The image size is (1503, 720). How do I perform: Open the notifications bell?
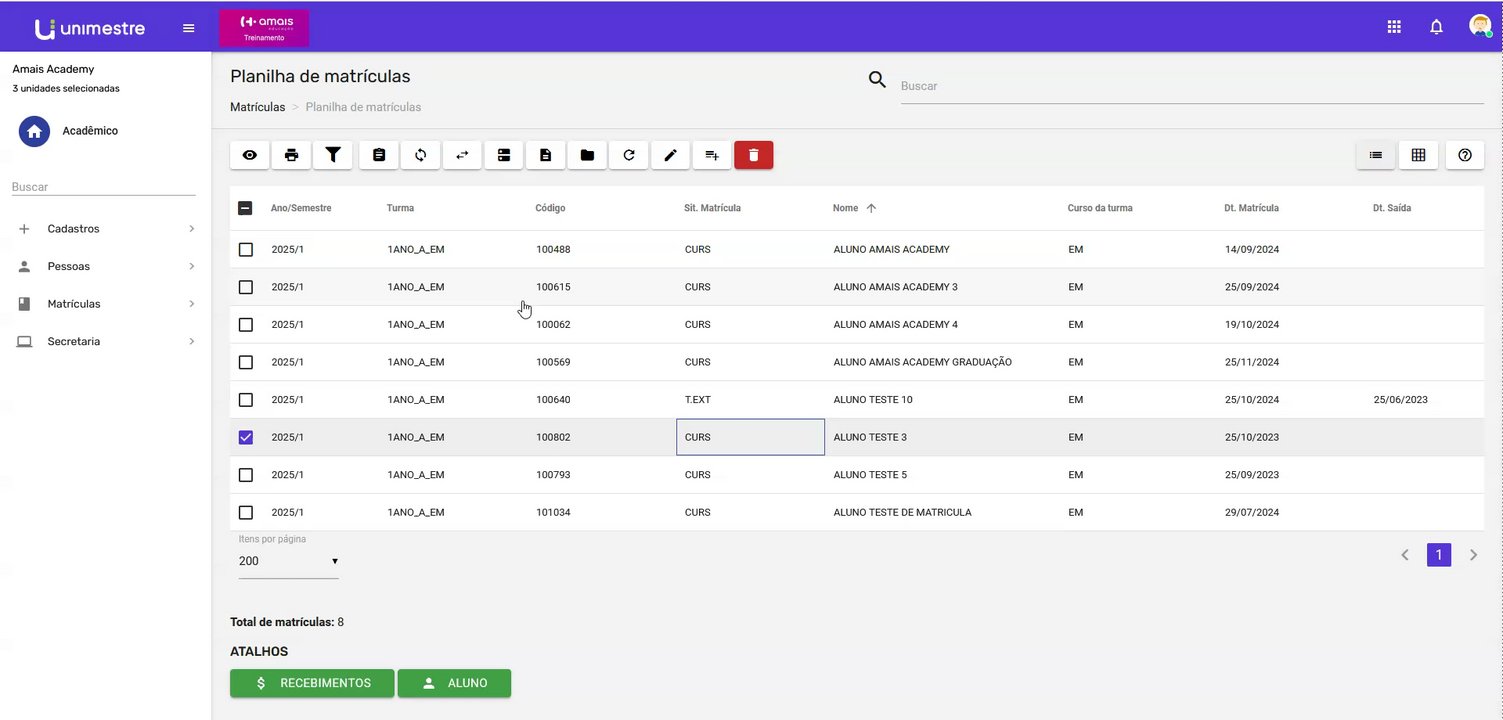coord(1436,27)
